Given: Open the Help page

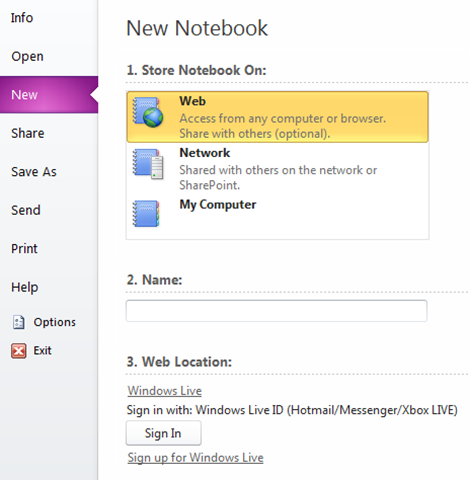Looking at the screenshot, I should tap(25, 287).
